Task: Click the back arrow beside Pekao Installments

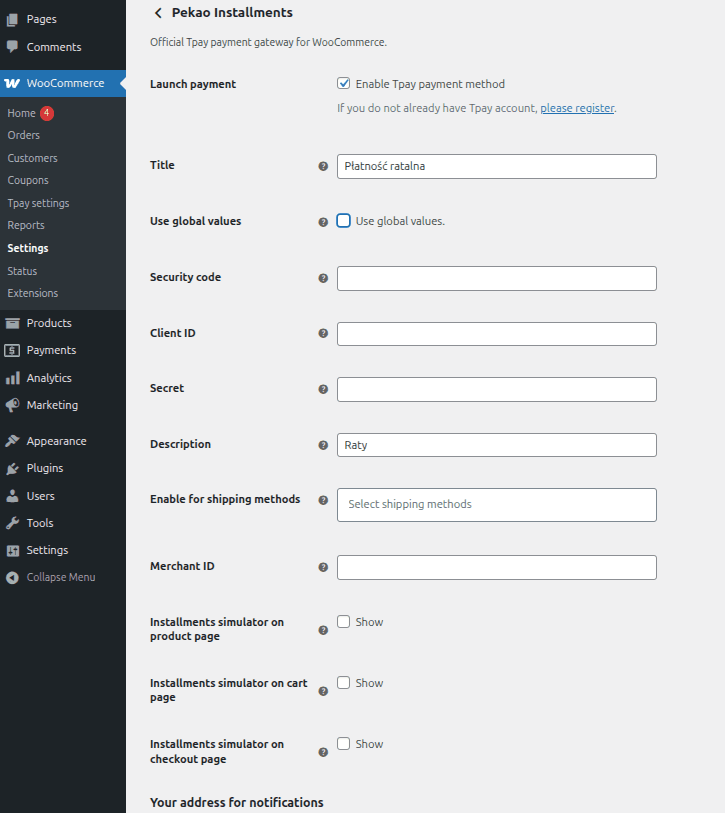Action: (x=158, y=13)
